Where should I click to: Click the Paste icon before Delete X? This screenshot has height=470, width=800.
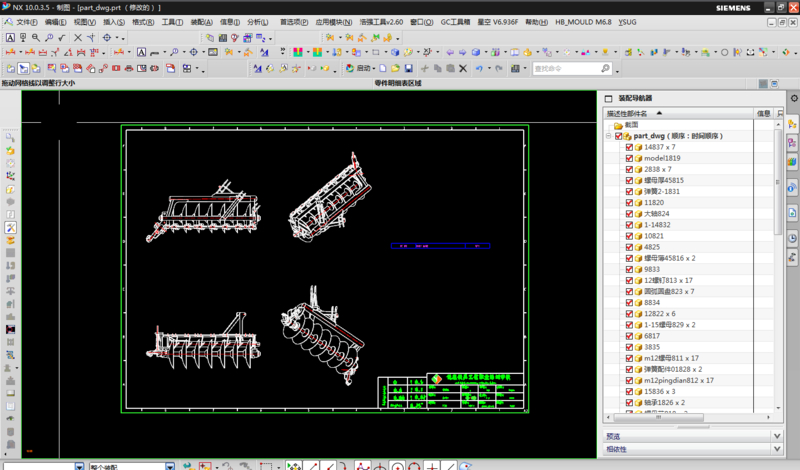pos(450,68)
